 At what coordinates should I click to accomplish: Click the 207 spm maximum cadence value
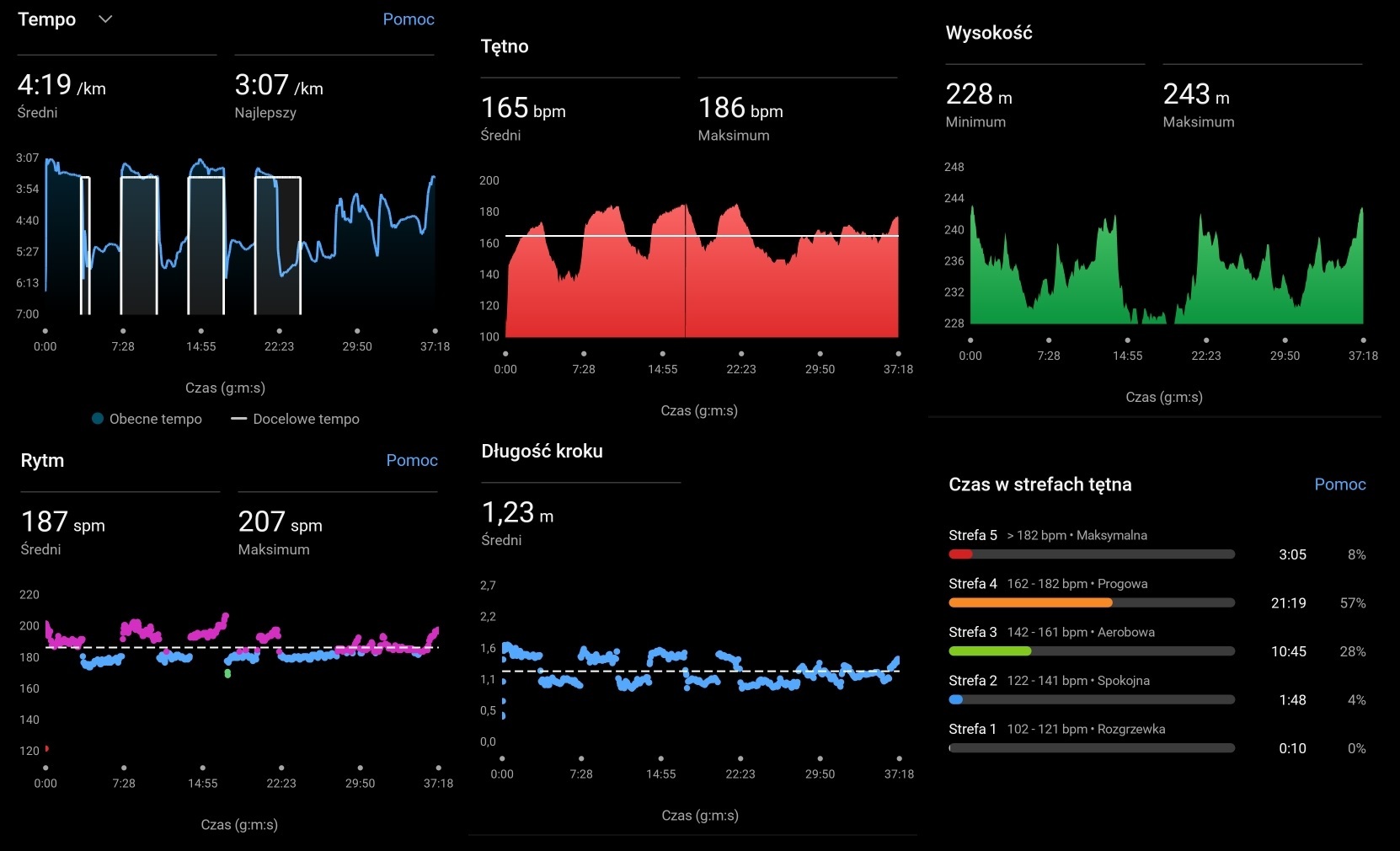point(280,522)
